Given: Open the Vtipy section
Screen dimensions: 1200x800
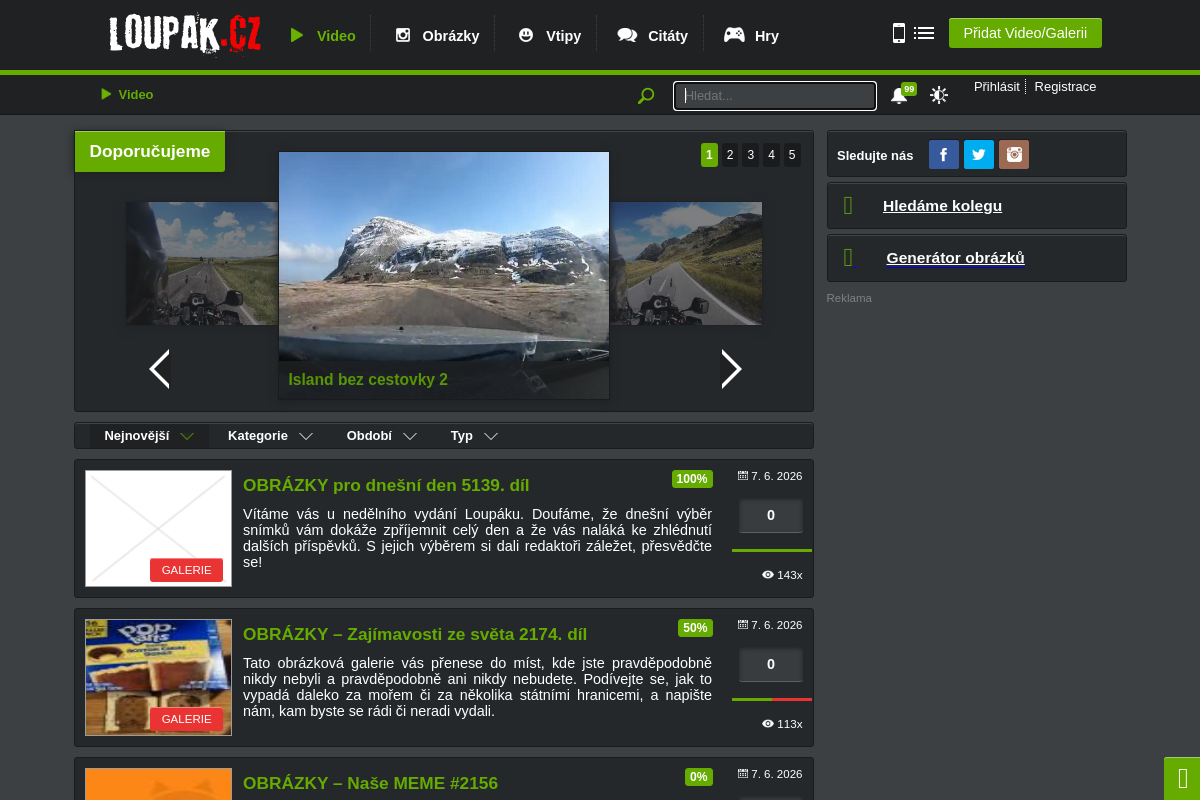Looking at the screenshot, I should (x=549, y=35).
